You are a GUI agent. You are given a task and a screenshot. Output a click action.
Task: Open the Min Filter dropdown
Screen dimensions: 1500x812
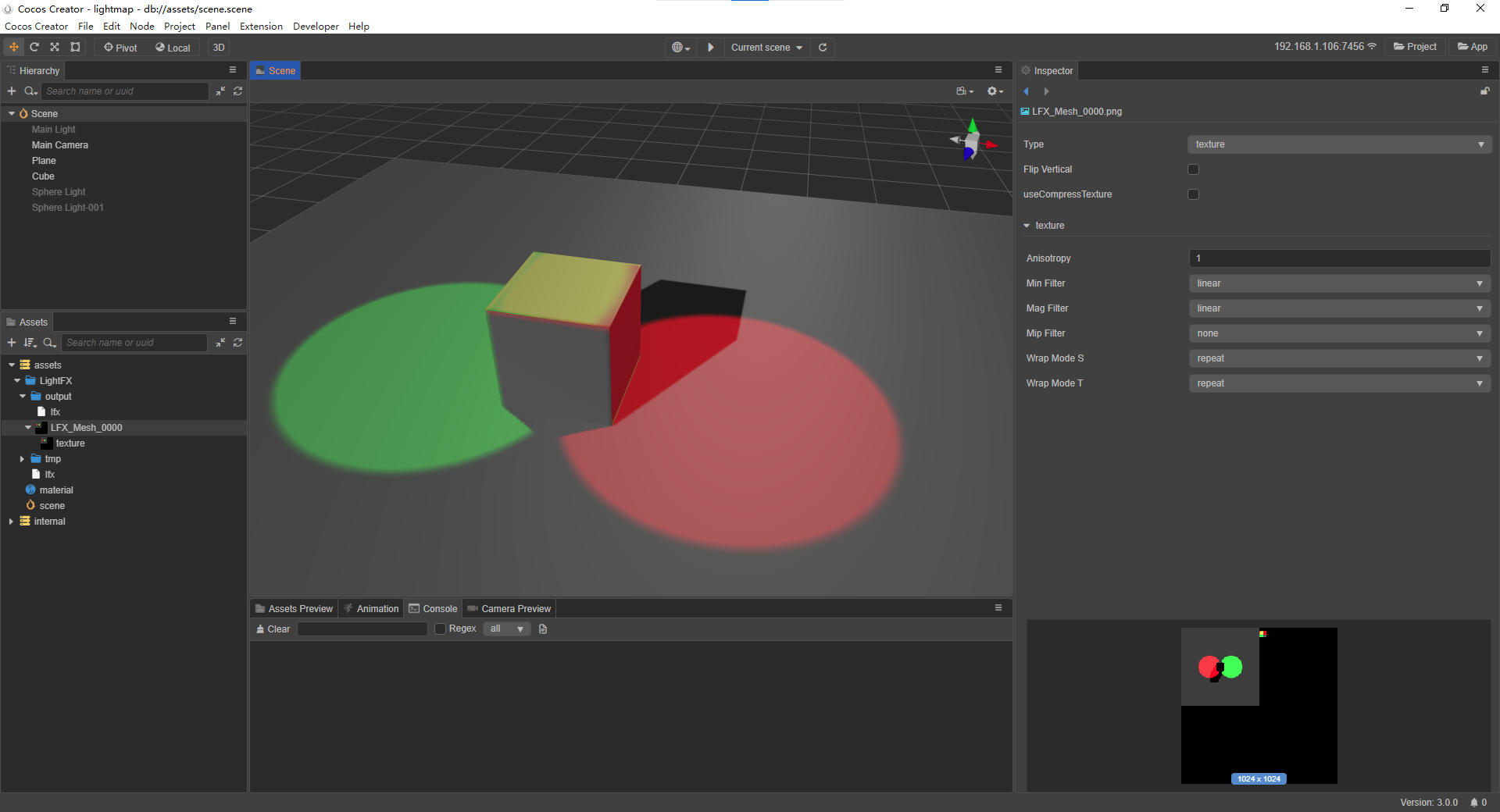(1339, 283)
